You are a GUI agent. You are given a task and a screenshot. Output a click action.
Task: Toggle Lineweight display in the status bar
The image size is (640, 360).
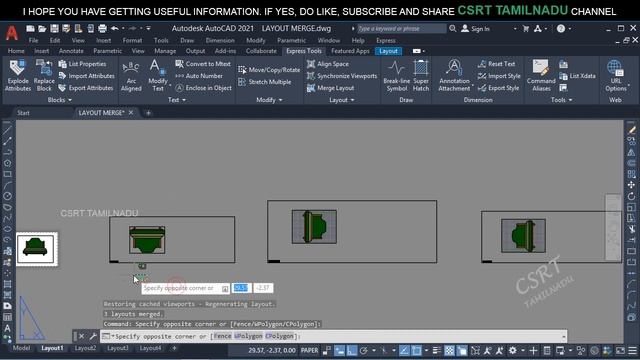(x=437, y=351)
